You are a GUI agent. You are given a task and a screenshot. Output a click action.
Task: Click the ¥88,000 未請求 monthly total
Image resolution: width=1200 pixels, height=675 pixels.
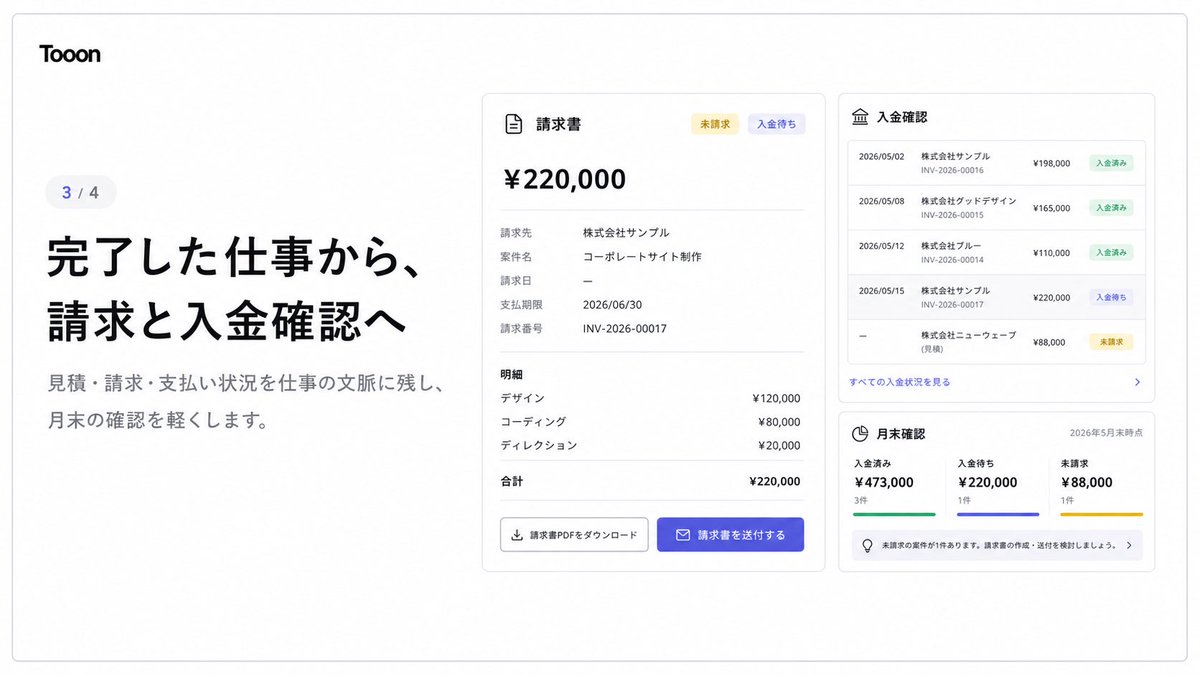click(1086, 482)
